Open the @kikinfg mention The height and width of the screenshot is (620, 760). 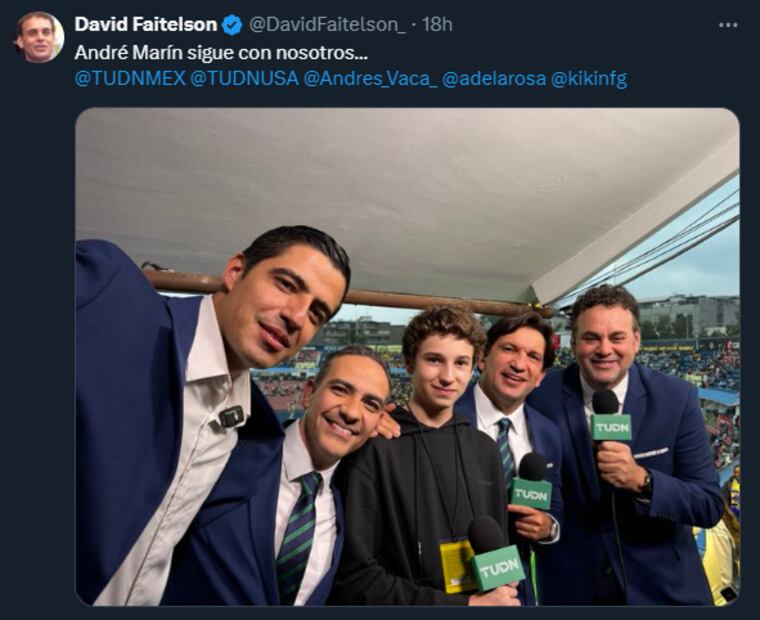589,79
